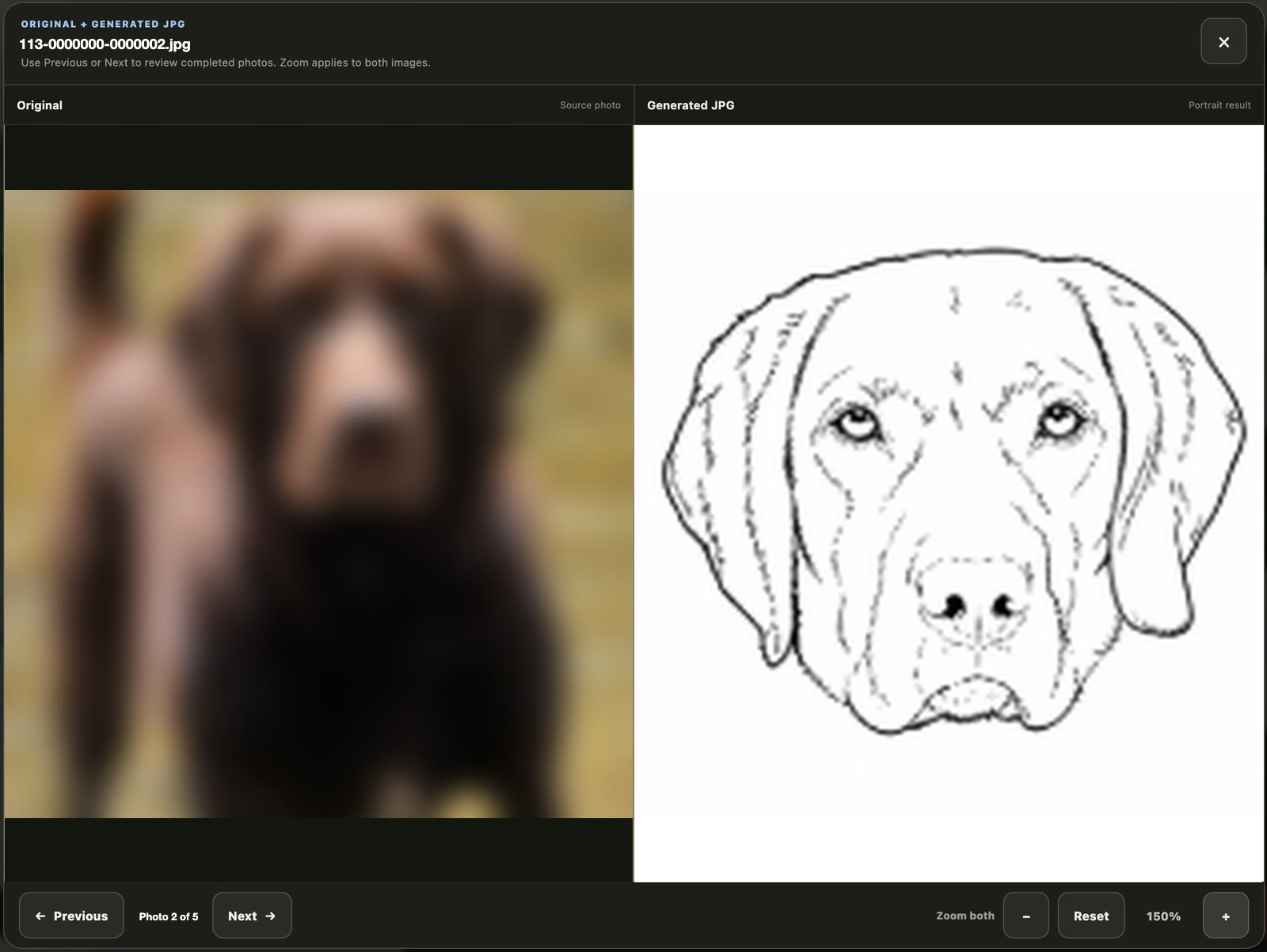The width and height of the screenshot is (1267, 952).
Task: Zoom out both images with minus button
Action: (x=1026, y=916)
